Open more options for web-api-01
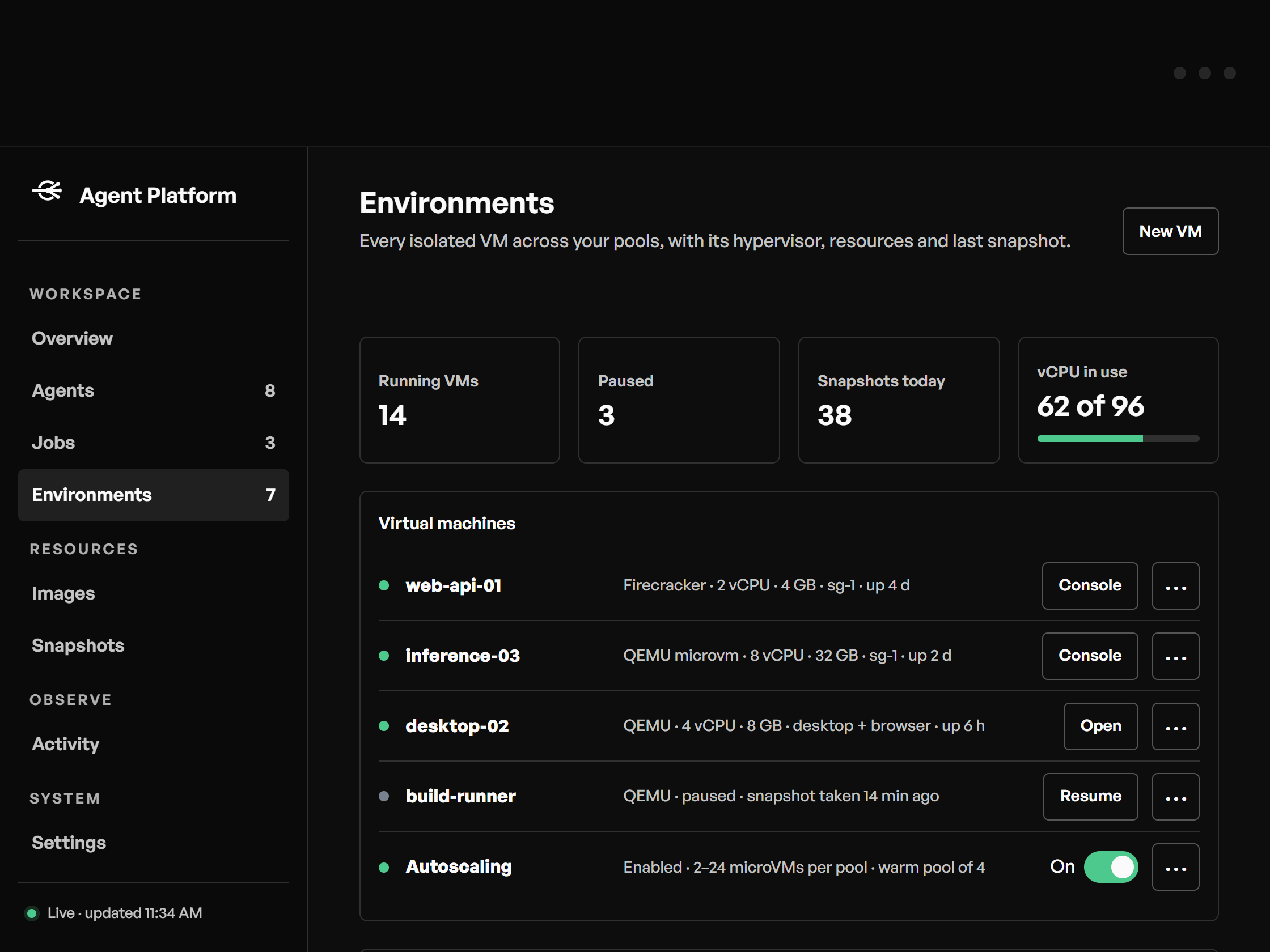Image resolution: width=1270 pixels, height=952 pixels. (1175, 586)
